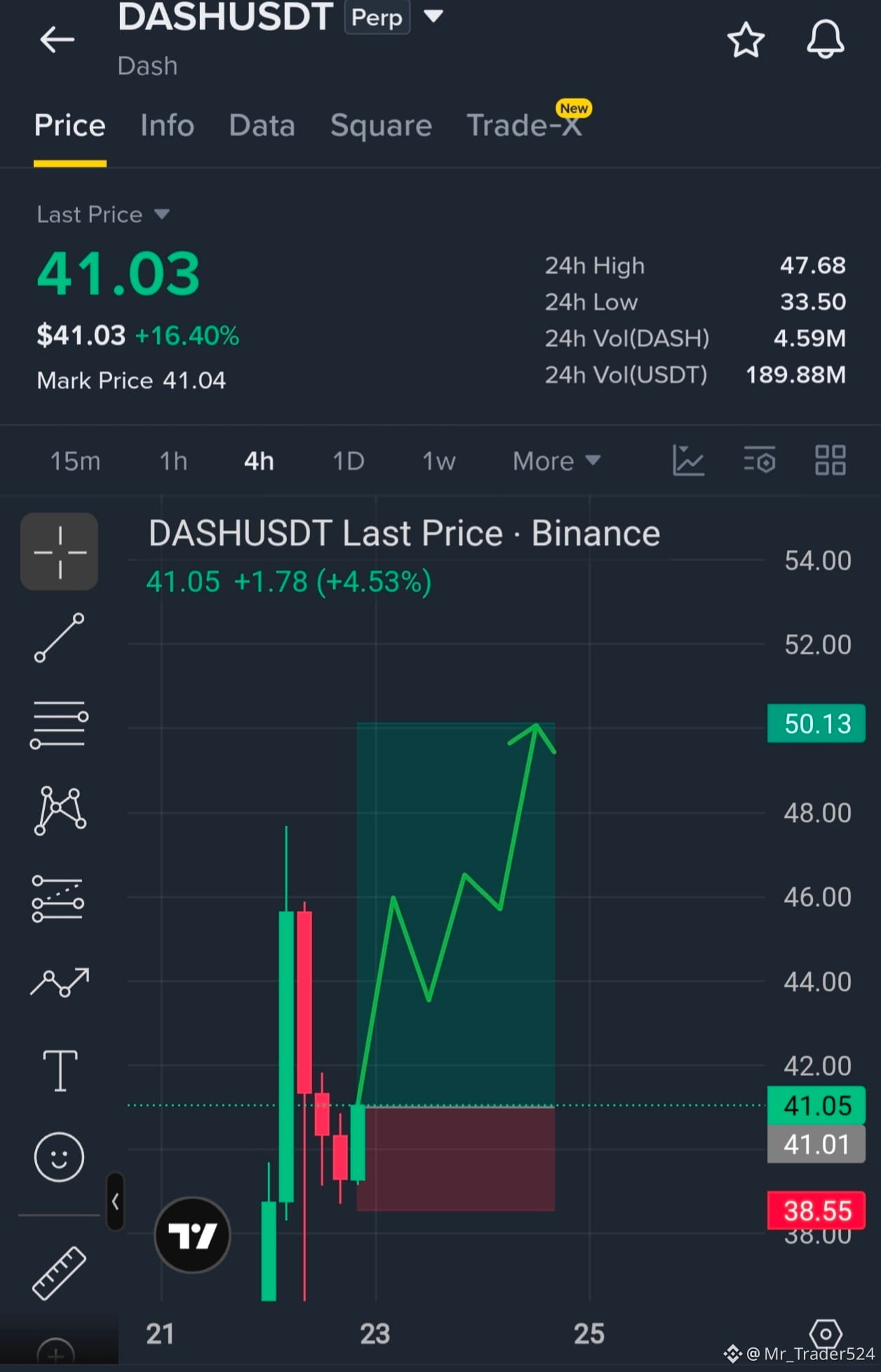Click the 24h Low value 33.50
The image size is (881, 1372).
point(813,302)
